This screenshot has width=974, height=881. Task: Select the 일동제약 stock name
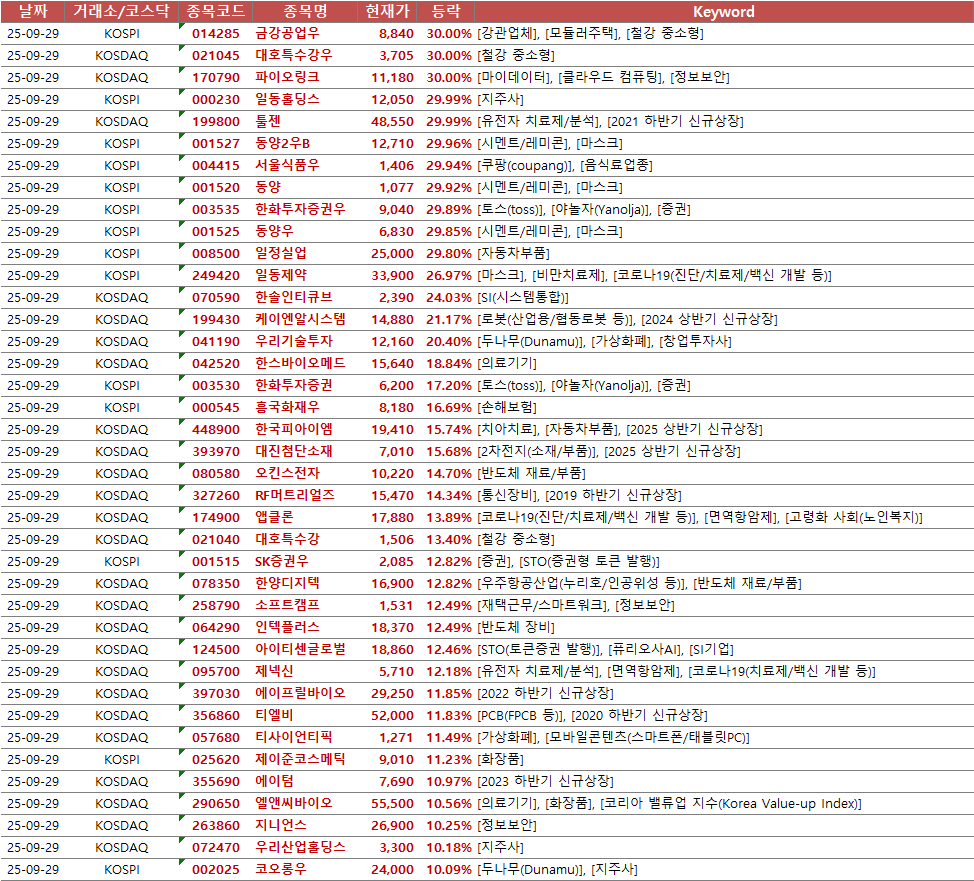point(281,275)
